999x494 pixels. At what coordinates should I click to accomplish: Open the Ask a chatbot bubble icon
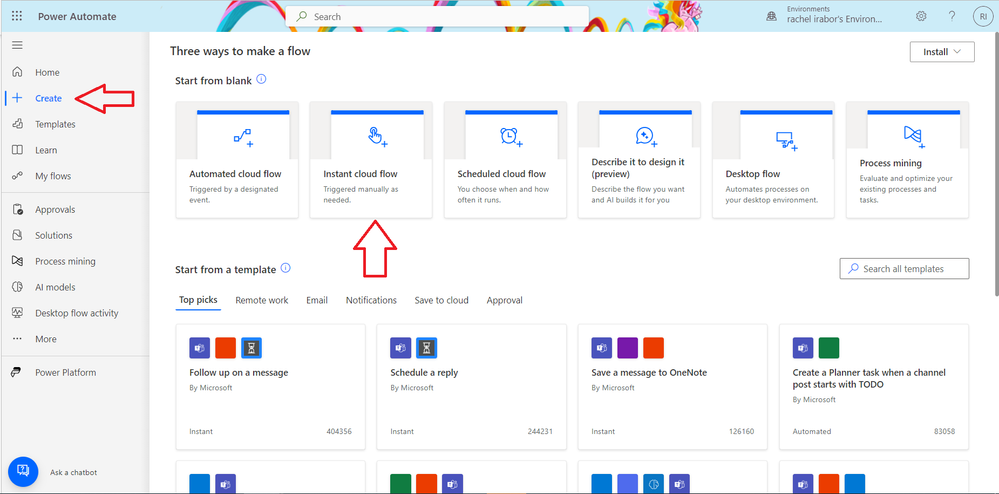(23, 472)
